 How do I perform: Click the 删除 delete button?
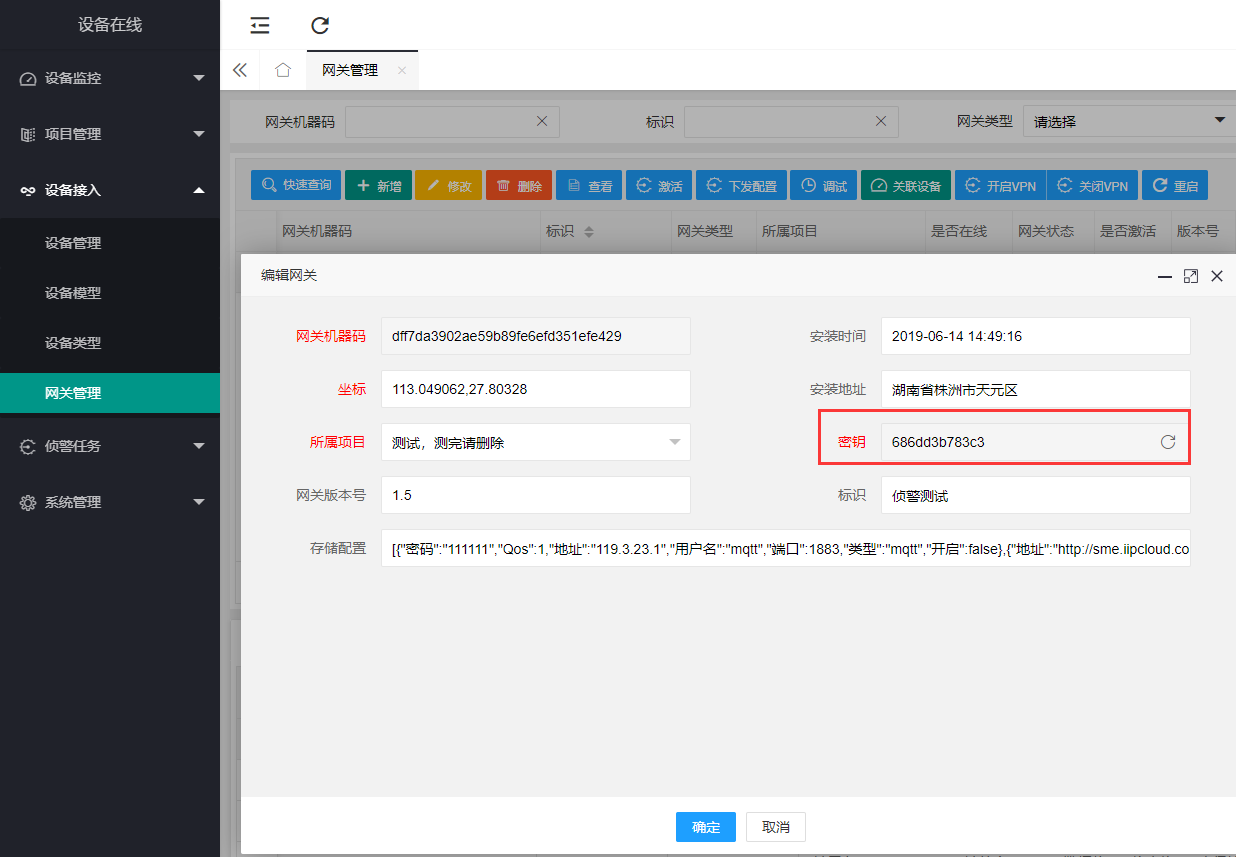519,185
